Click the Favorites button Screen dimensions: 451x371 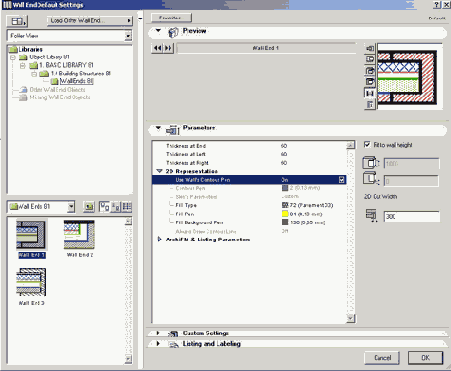pos(171,18)
